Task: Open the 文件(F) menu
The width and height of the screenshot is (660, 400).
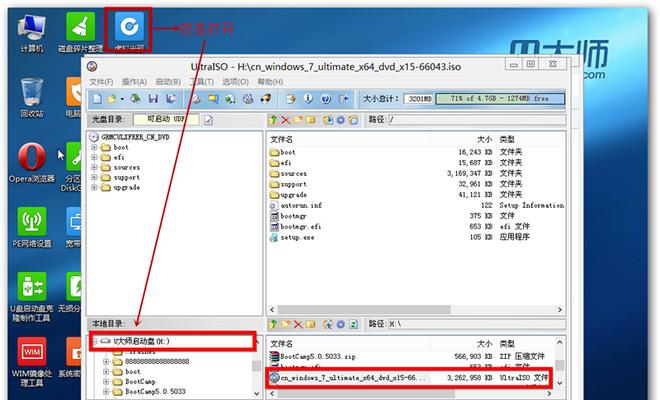Action: (101, 82)
